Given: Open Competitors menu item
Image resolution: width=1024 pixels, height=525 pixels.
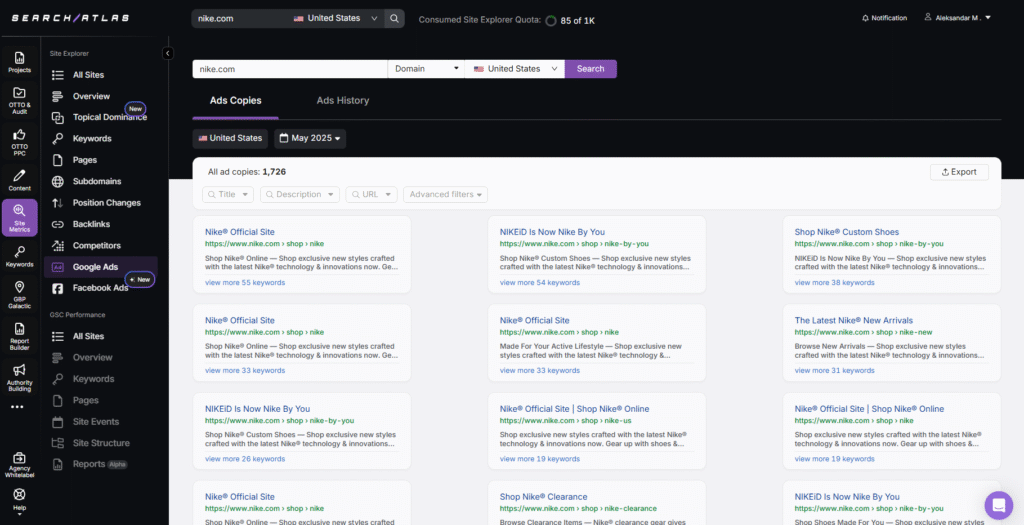Looking at the screenshot, I should point(97,246).
